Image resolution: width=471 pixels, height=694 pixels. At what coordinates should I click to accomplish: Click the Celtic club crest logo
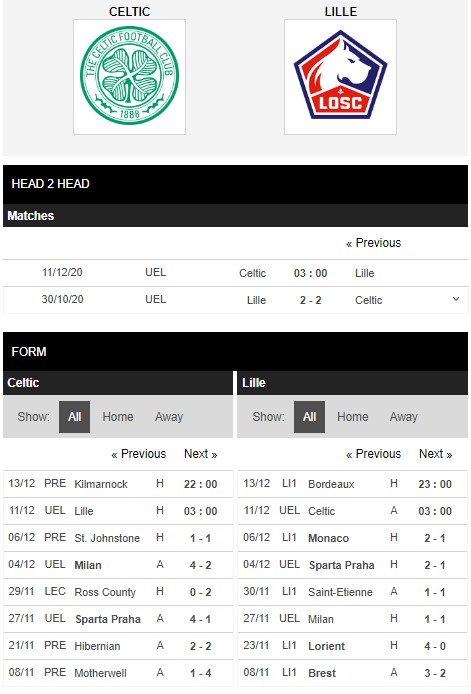coord(129,77)
